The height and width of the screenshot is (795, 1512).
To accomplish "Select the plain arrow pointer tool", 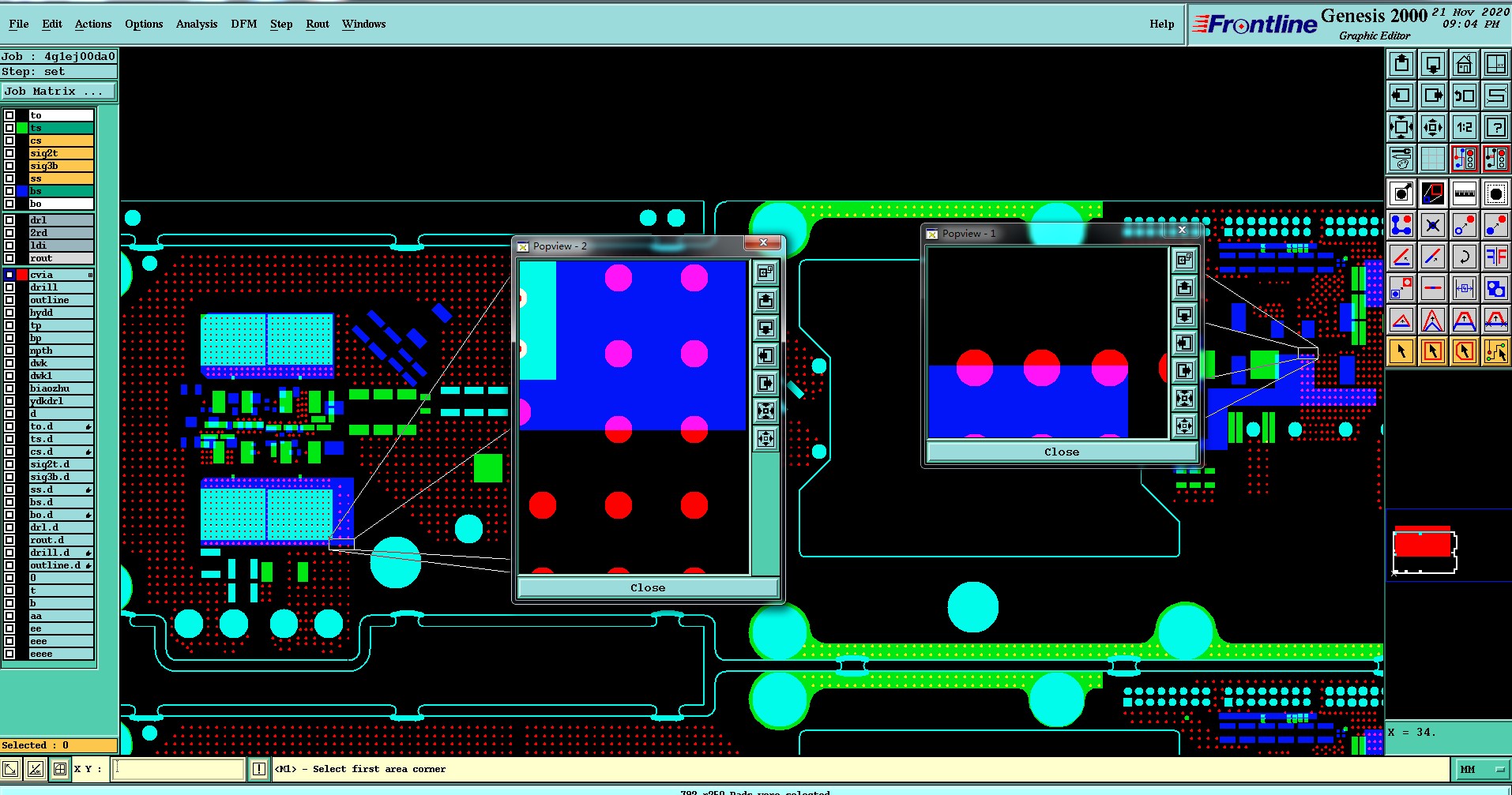I will (1401, 351).
